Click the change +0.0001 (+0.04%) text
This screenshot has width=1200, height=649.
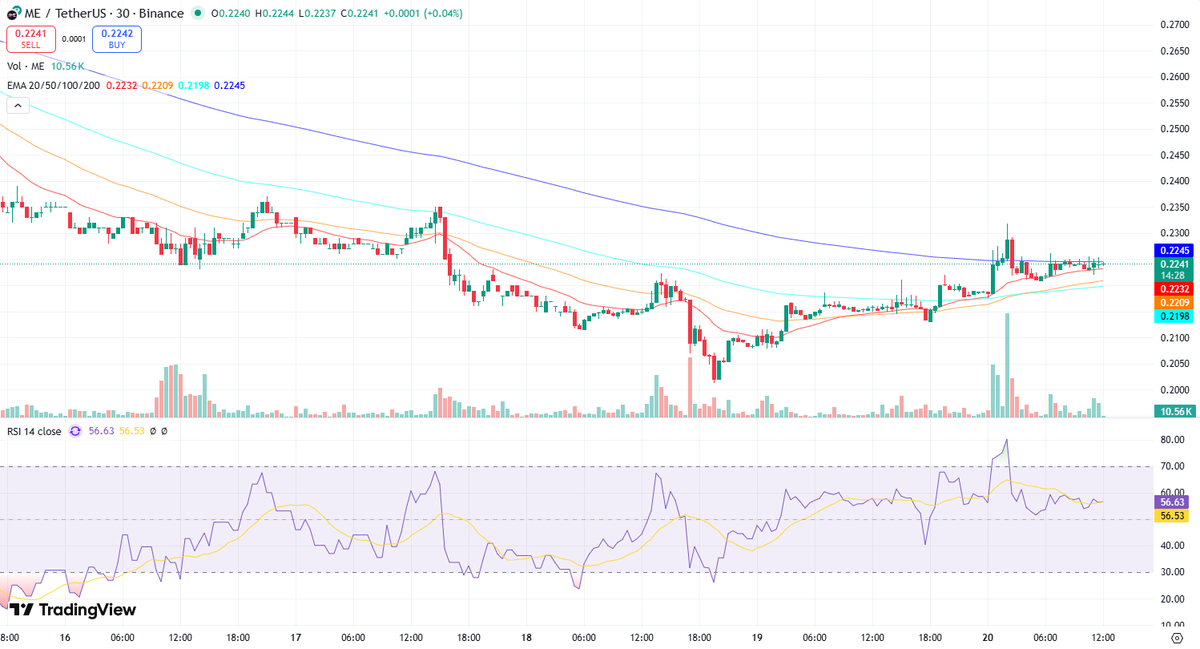[x=423, y=14]
